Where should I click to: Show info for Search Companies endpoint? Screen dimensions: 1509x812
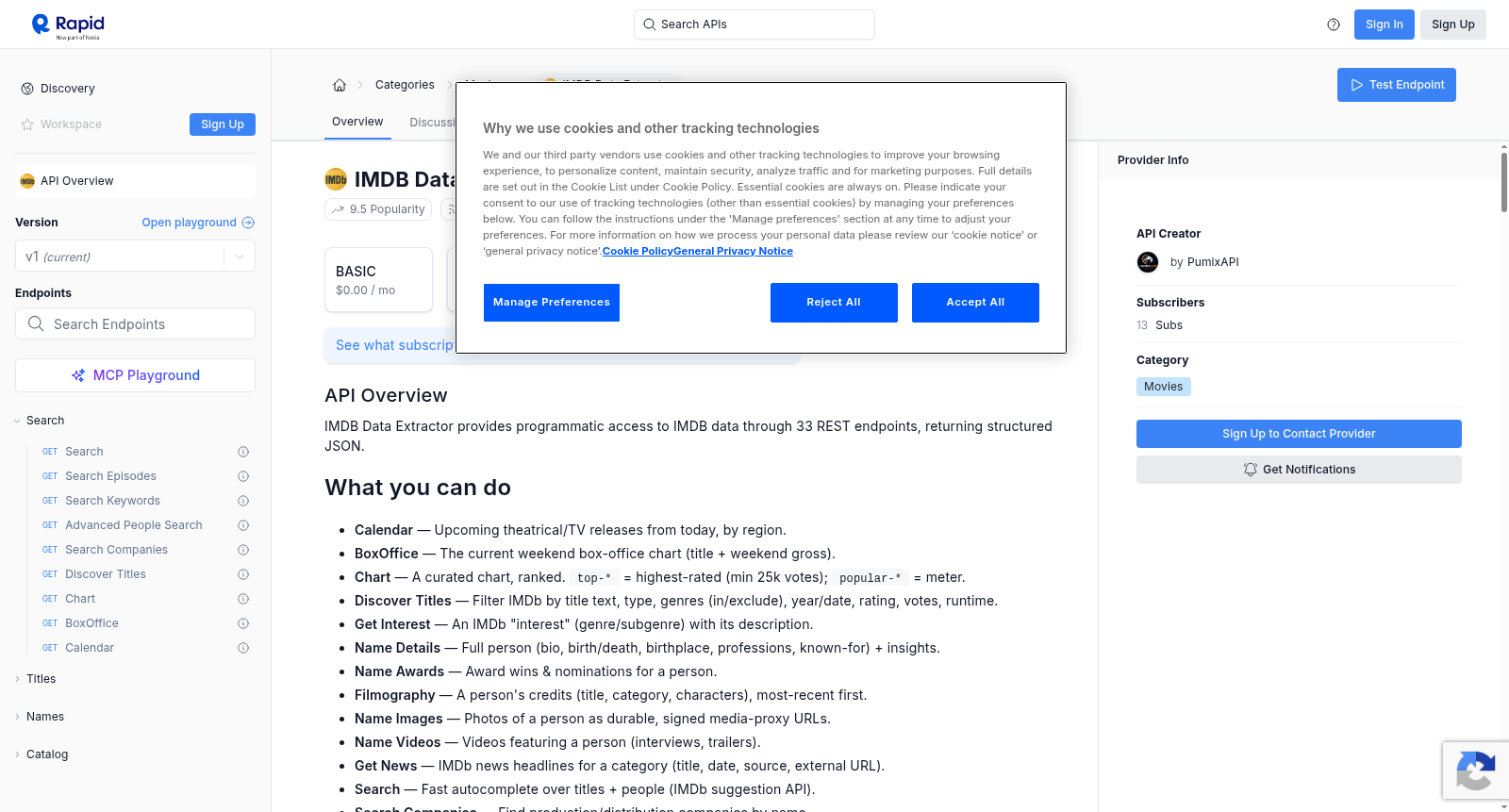tap(243, 550)
